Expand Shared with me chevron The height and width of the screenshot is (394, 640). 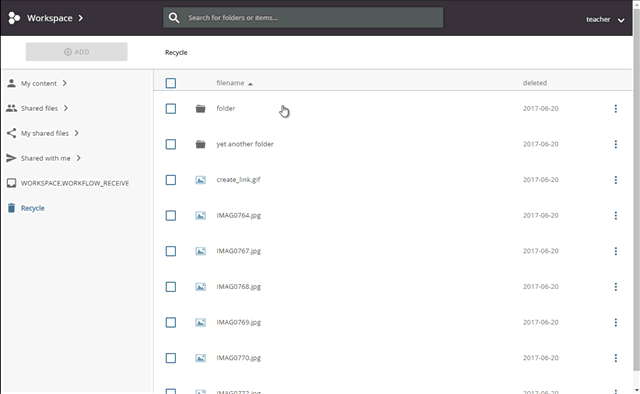[x=78, y=158]
